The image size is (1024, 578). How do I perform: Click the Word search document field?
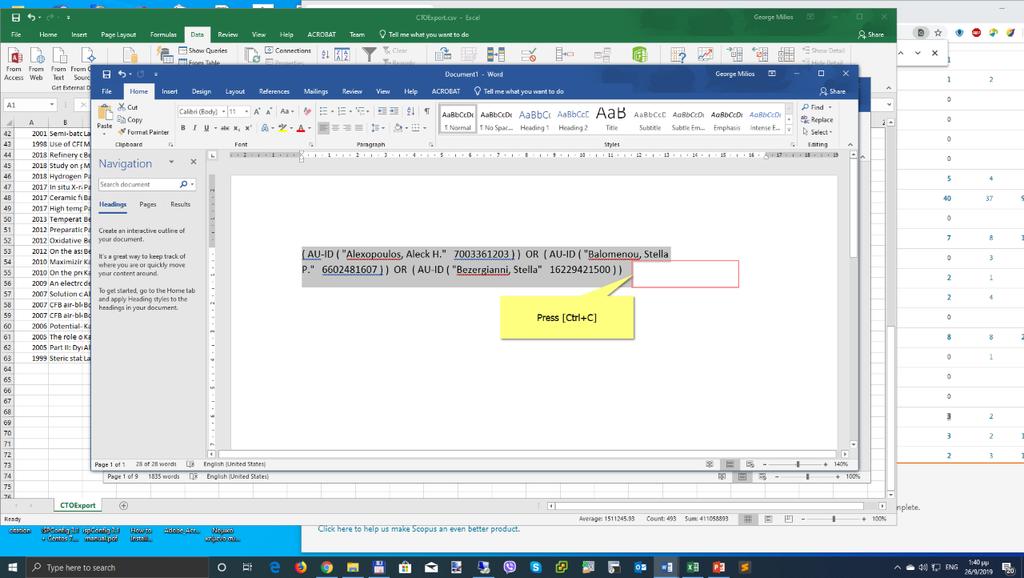point(138,185)
